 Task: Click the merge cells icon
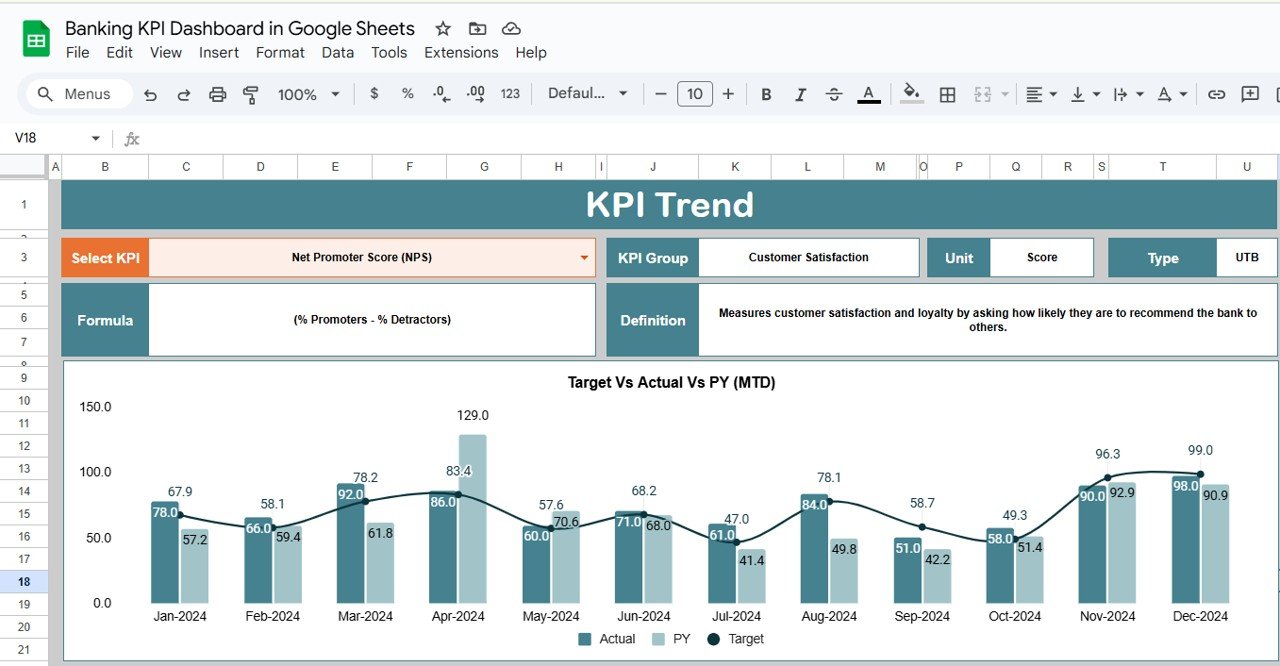point(982,94)
